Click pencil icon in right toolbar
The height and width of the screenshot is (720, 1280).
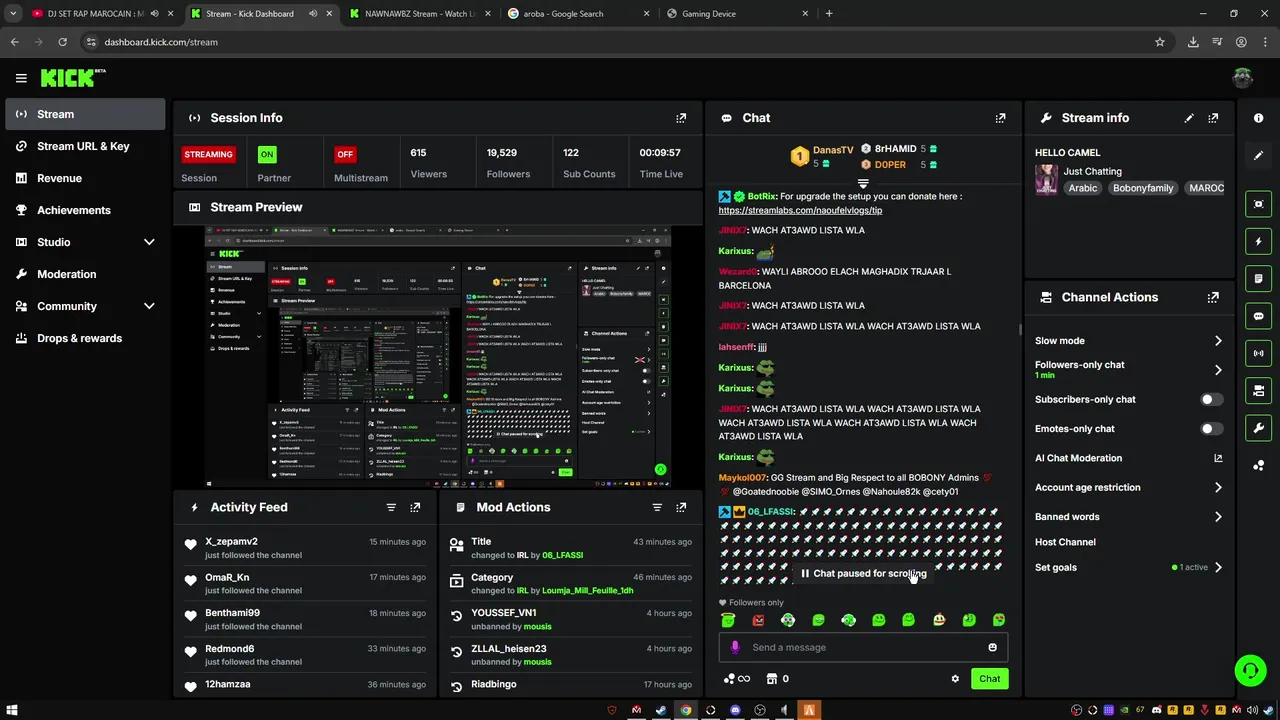point(1258,156)
